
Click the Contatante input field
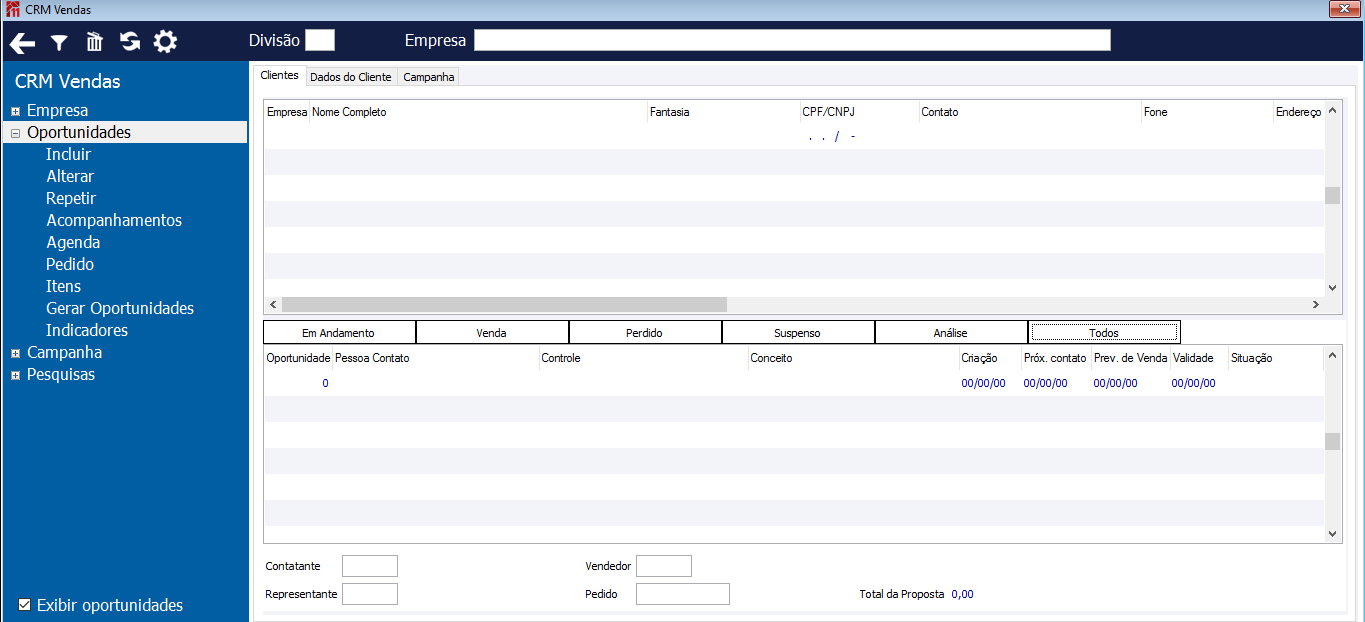[x=370, y=566]
